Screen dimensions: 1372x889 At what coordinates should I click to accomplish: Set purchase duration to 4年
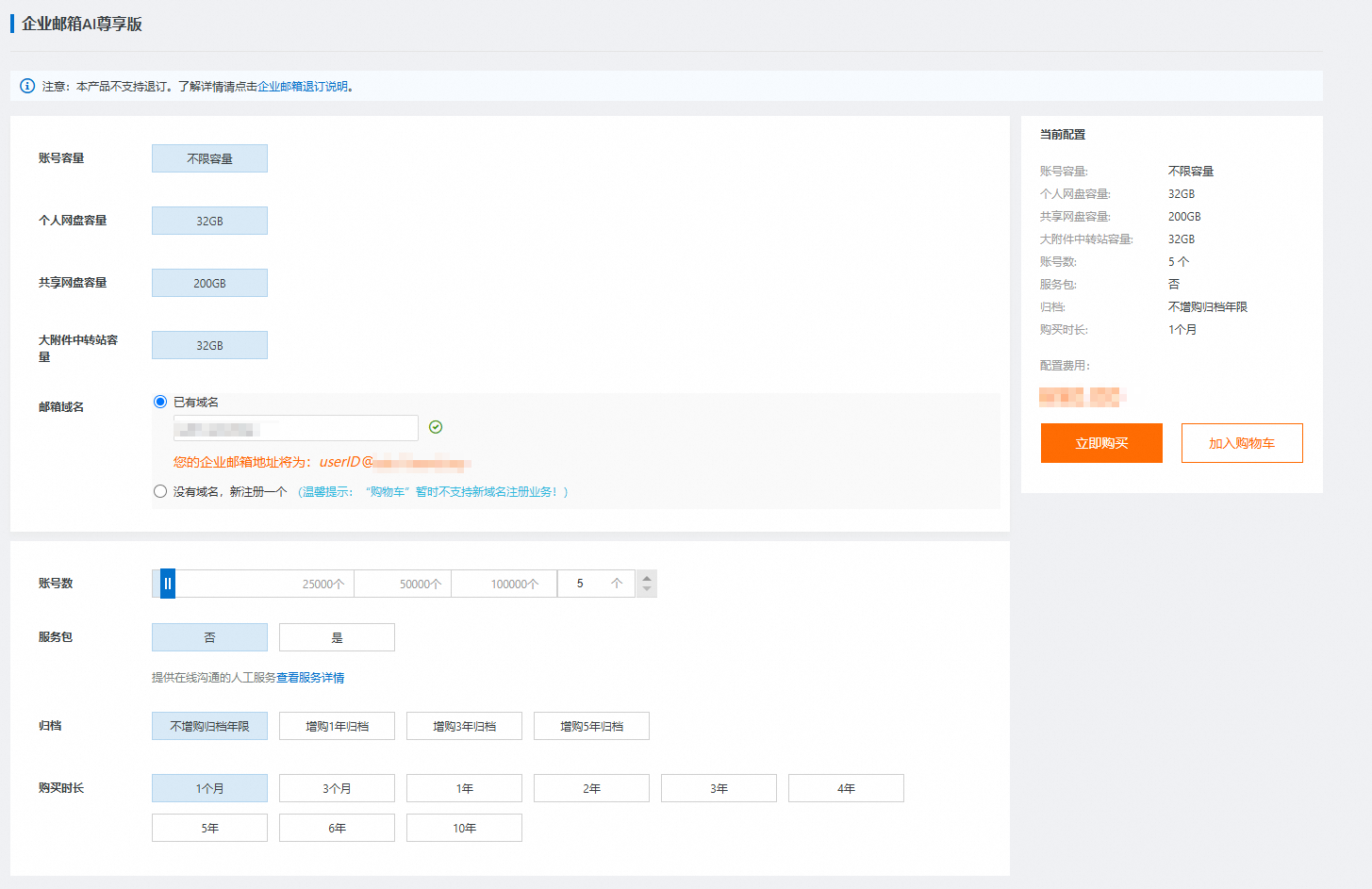pos(846,788)
